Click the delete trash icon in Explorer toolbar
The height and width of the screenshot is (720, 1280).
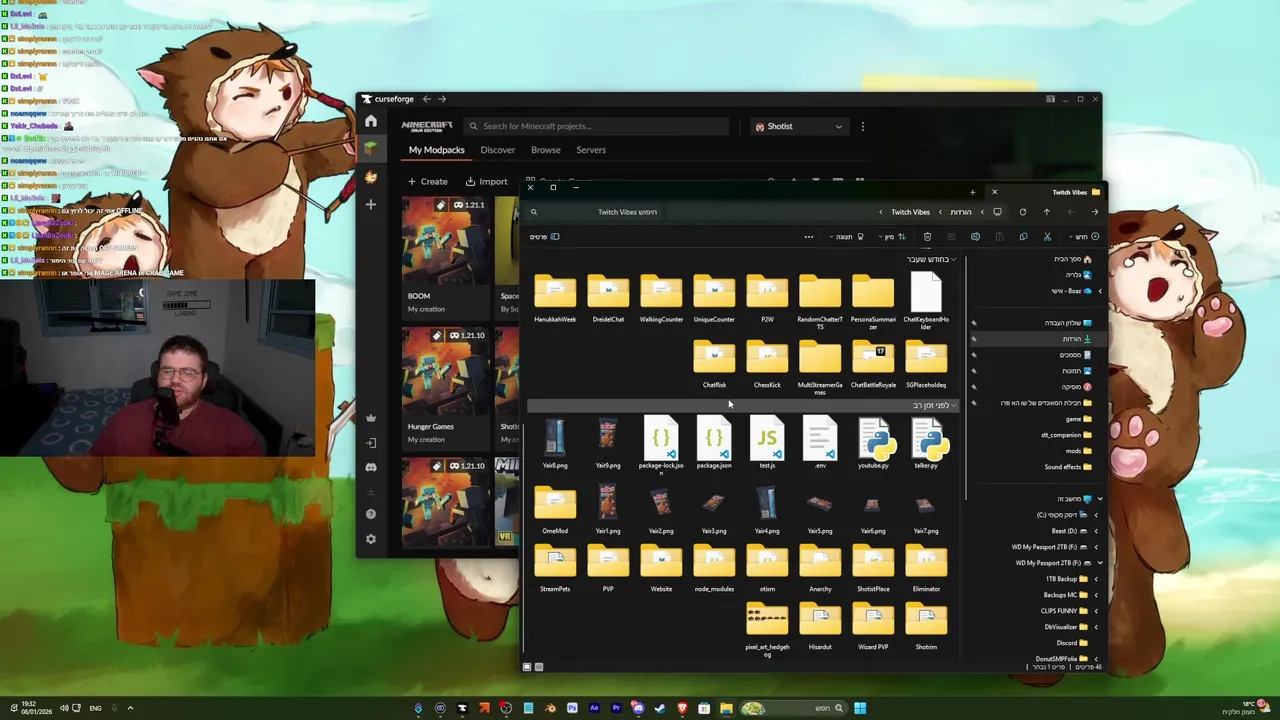point(927,237)
